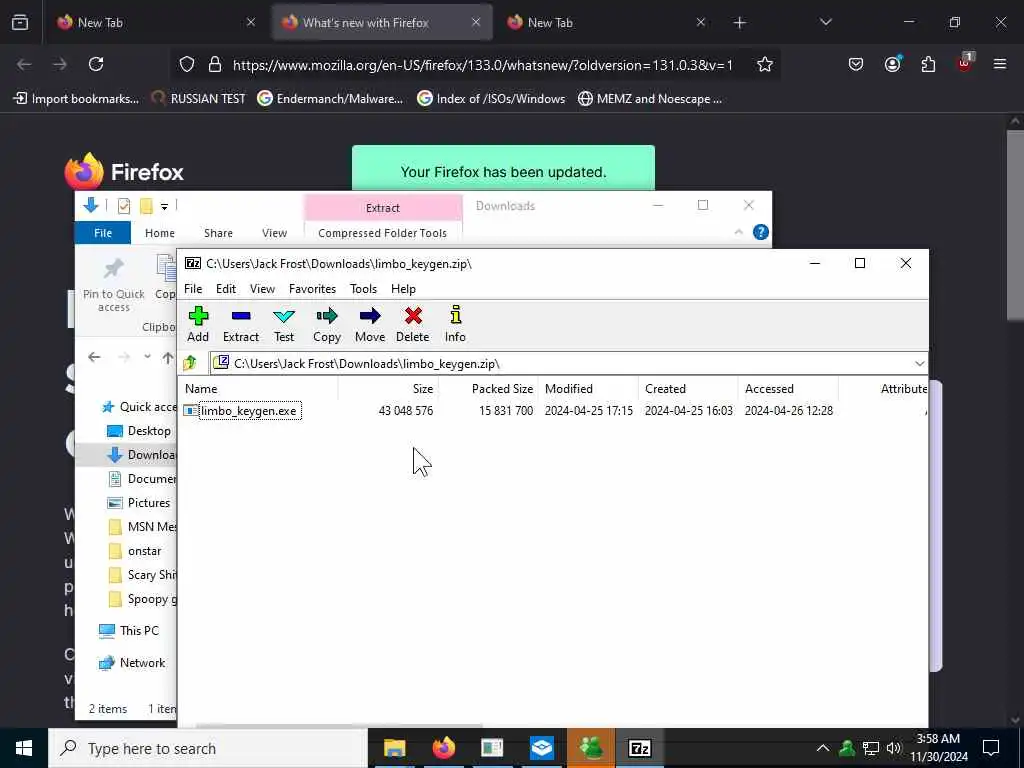Open the Firefox hamburger application menu

1000,64
